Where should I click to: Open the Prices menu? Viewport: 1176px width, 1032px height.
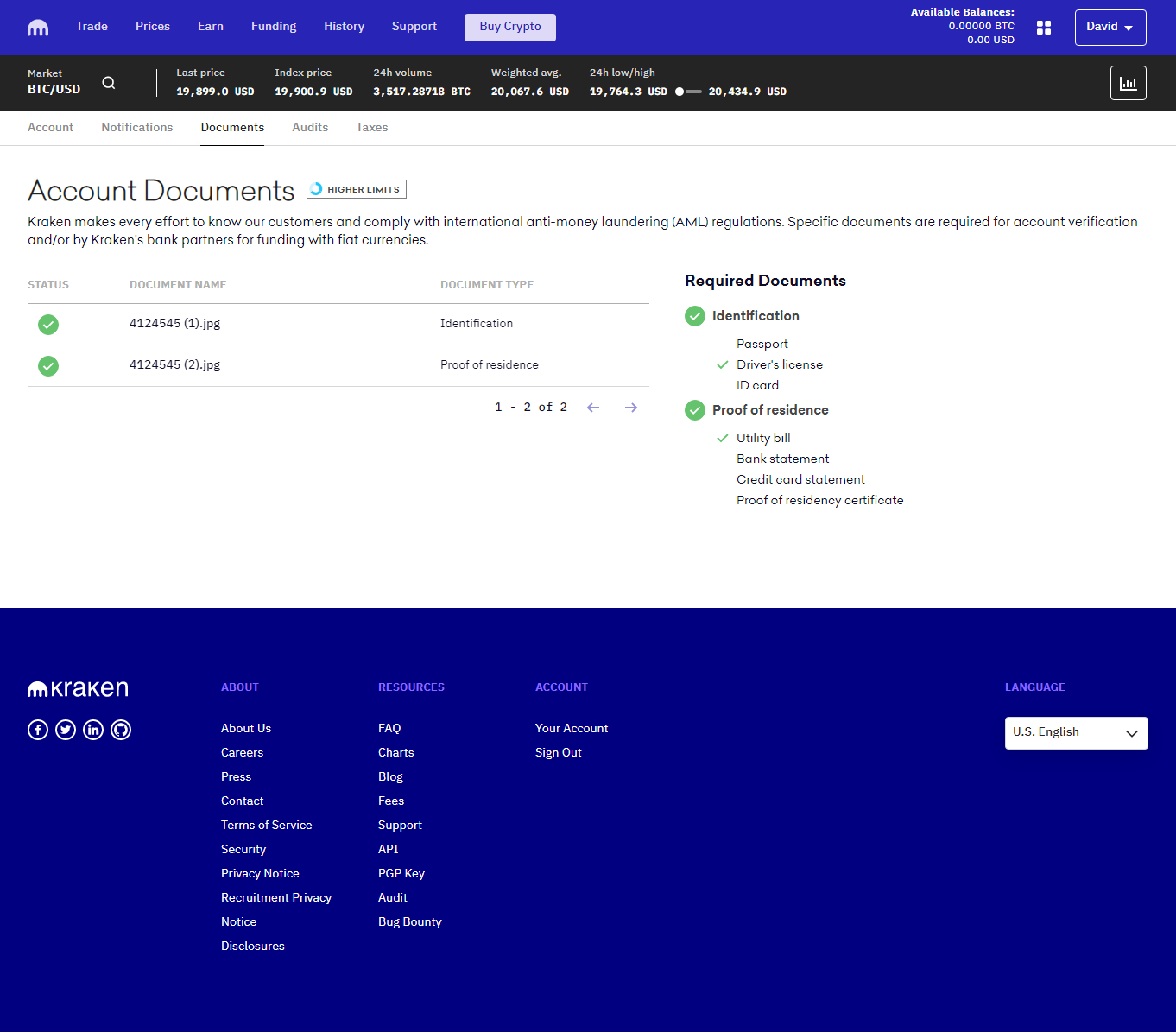pyautogui.click(x=153, y=27)
